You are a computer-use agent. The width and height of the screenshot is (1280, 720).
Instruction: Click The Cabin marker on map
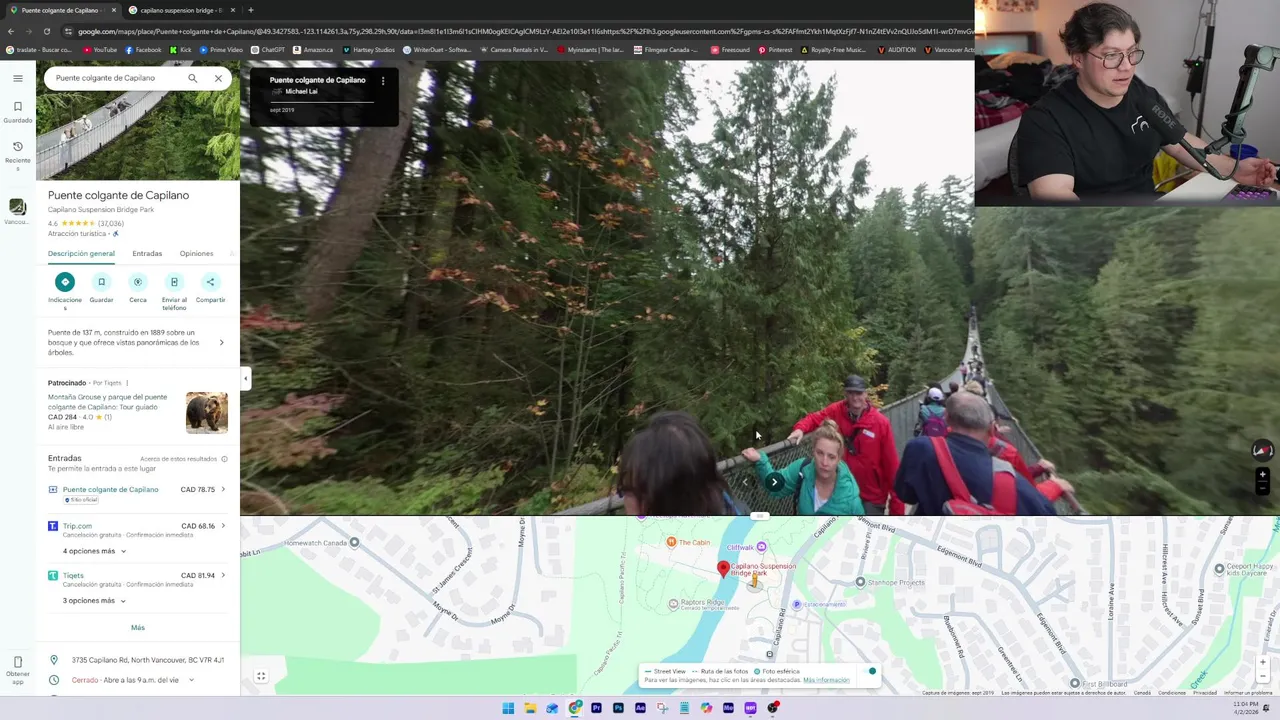pyautogui.click(x=672, y=542)
